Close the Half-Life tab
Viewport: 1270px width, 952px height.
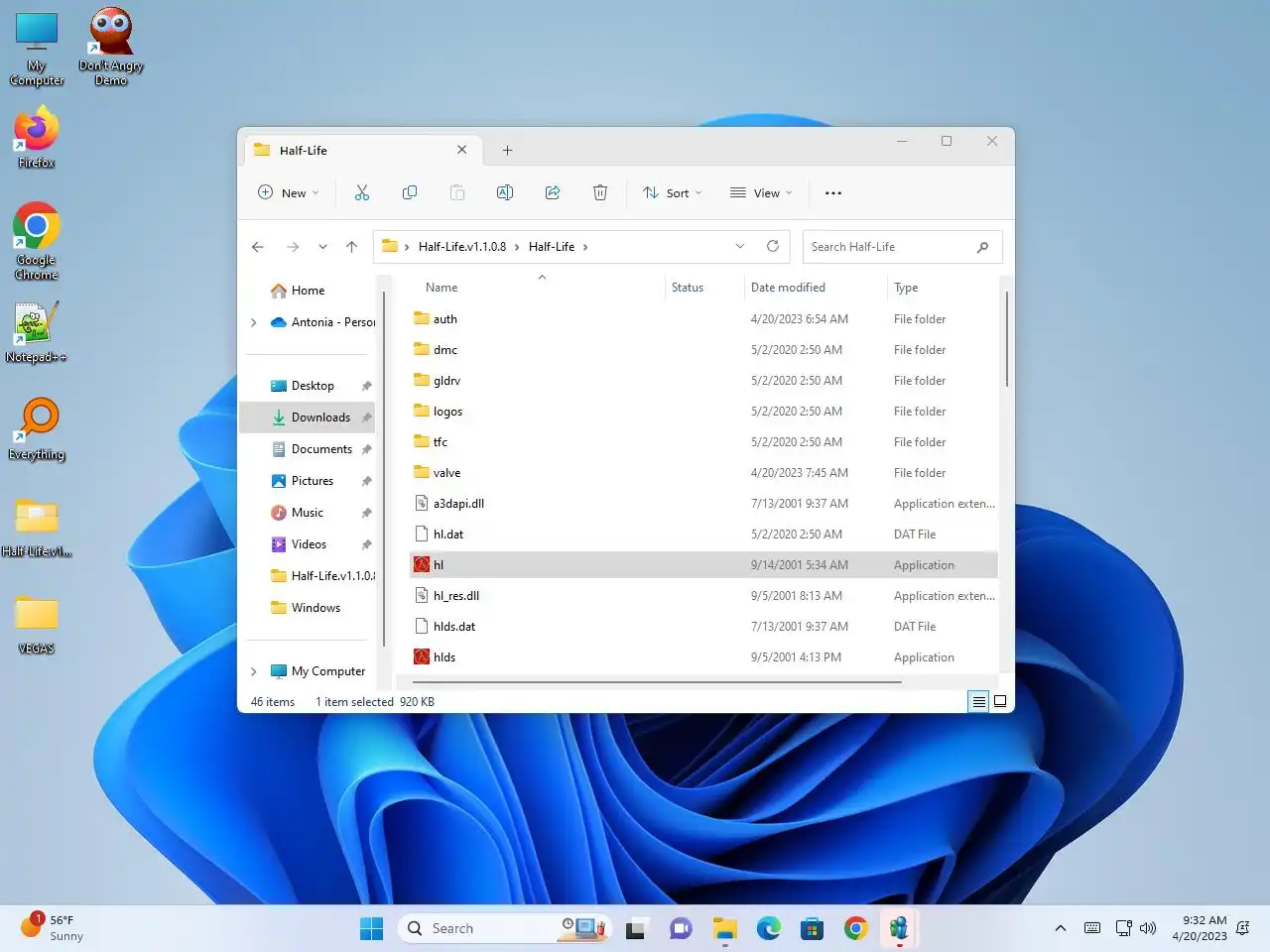point(461,150)
